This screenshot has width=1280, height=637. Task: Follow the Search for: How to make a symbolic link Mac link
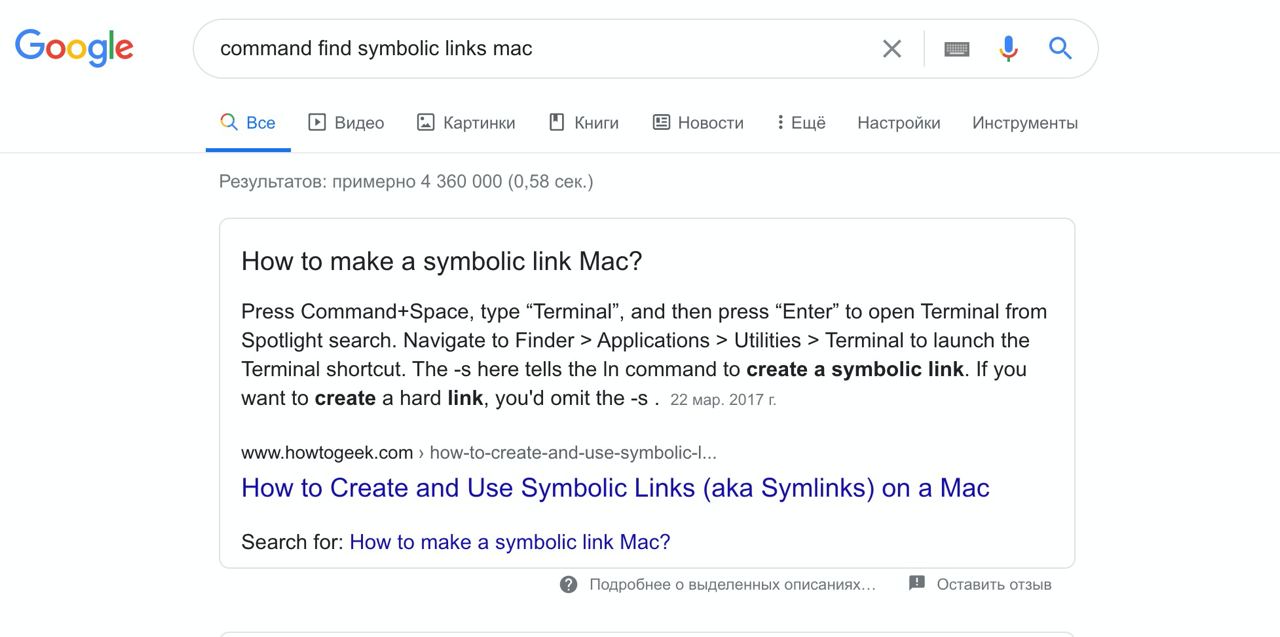click(x=510, y=542)
